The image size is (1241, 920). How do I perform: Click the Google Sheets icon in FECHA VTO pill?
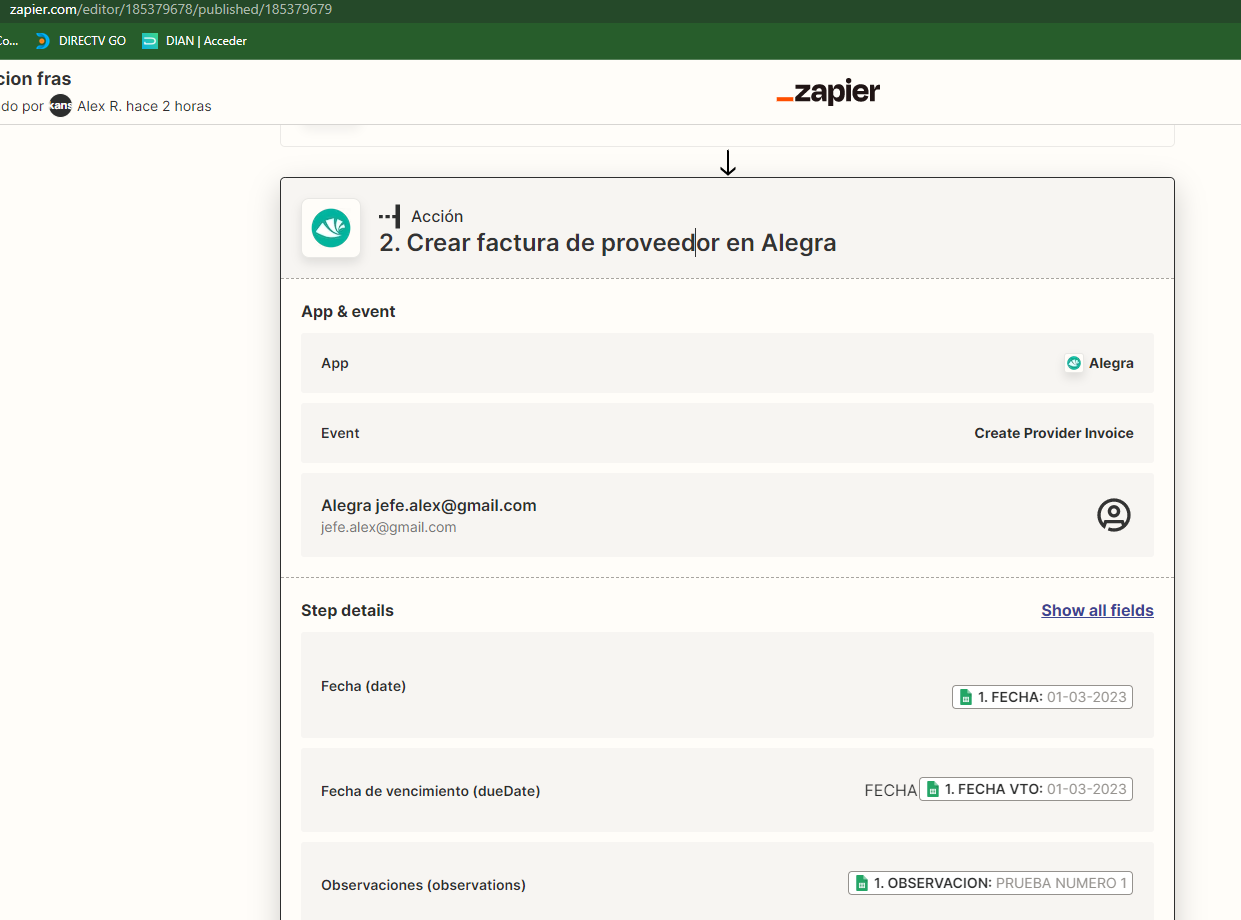(932, 790)
